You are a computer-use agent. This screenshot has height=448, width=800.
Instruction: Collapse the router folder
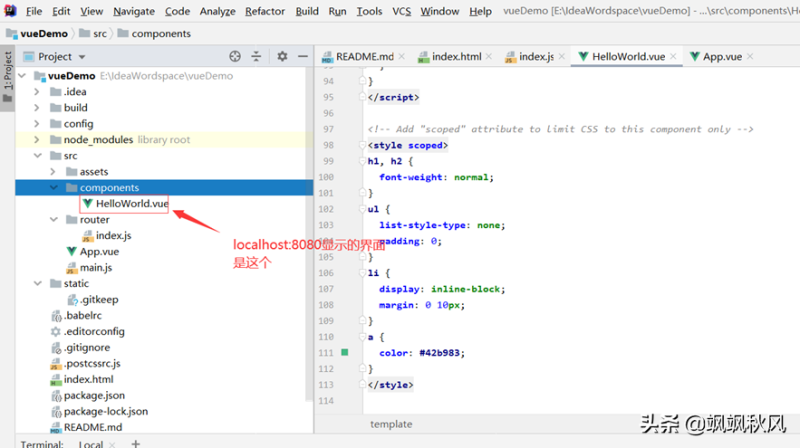coord(53,220)
